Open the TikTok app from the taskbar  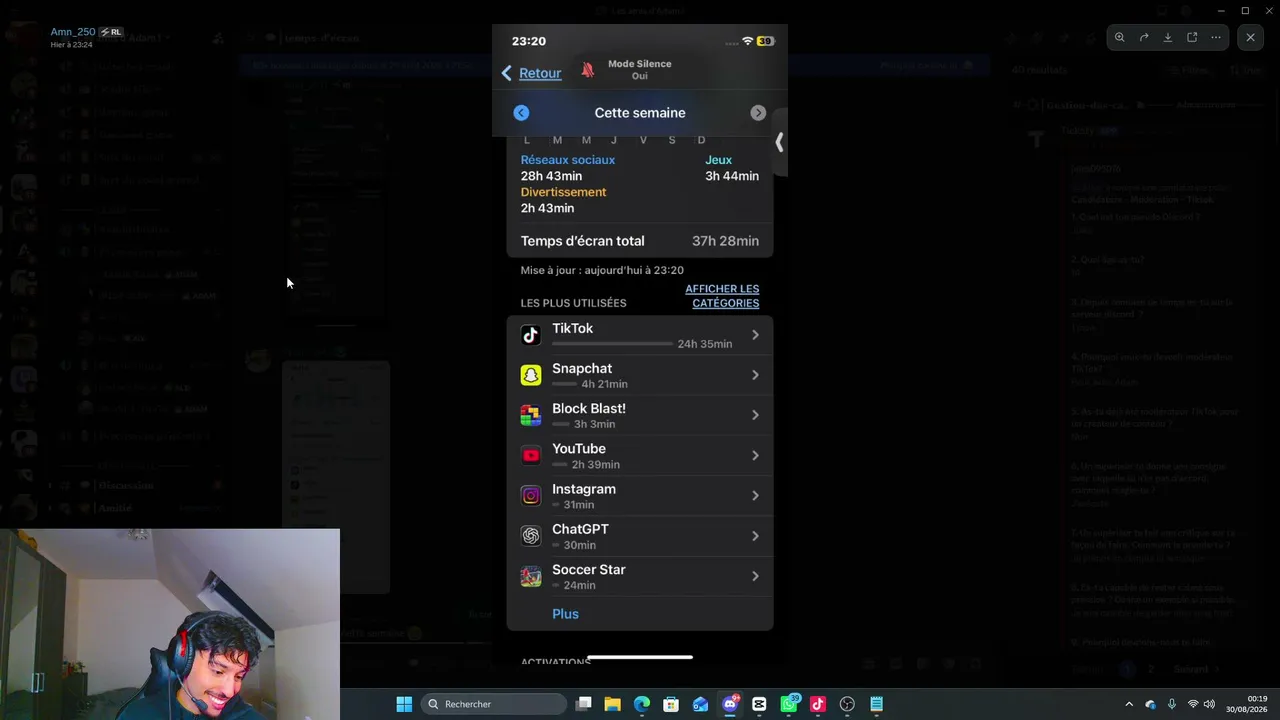coord(818,704)
